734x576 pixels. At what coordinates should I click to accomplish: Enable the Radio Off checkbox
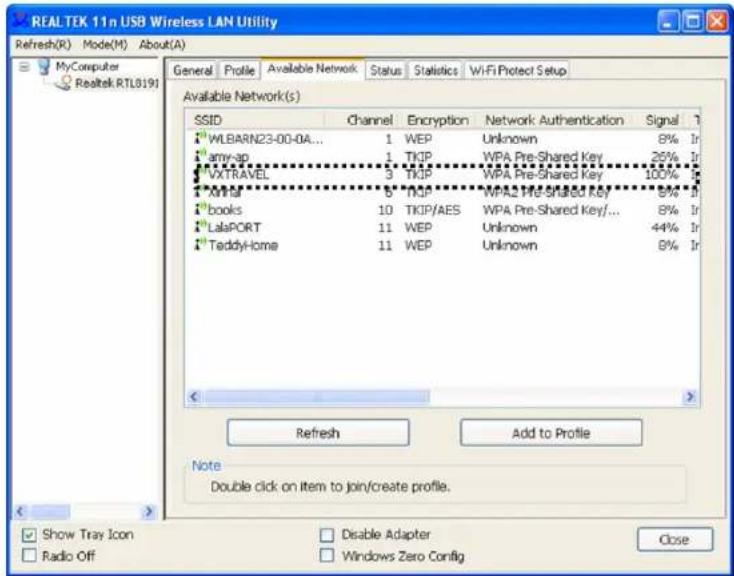click(x=29, y=555)
